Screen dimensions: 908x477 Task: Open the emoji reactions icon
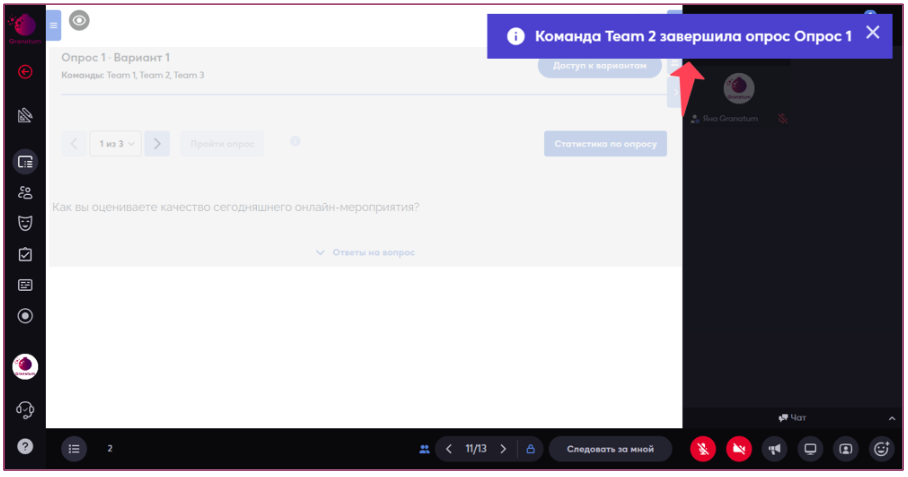tap(881, 449)
